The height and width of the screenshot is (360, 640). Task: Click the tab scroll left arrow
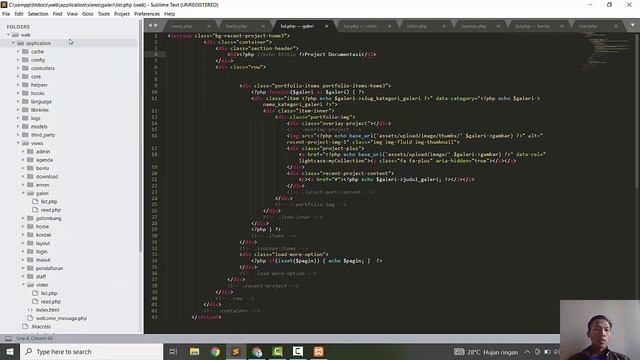tap(150, 25)
